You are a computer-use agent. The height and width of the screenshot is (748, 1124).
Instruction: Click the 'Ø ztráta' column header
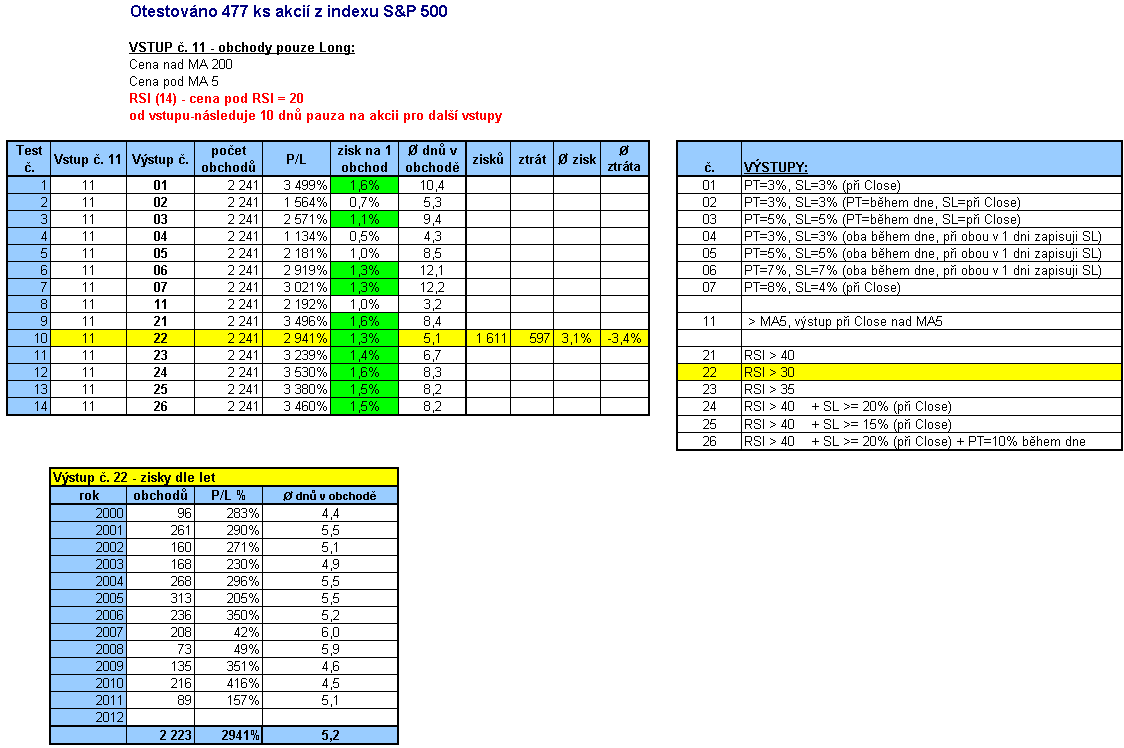click(624, 158)
